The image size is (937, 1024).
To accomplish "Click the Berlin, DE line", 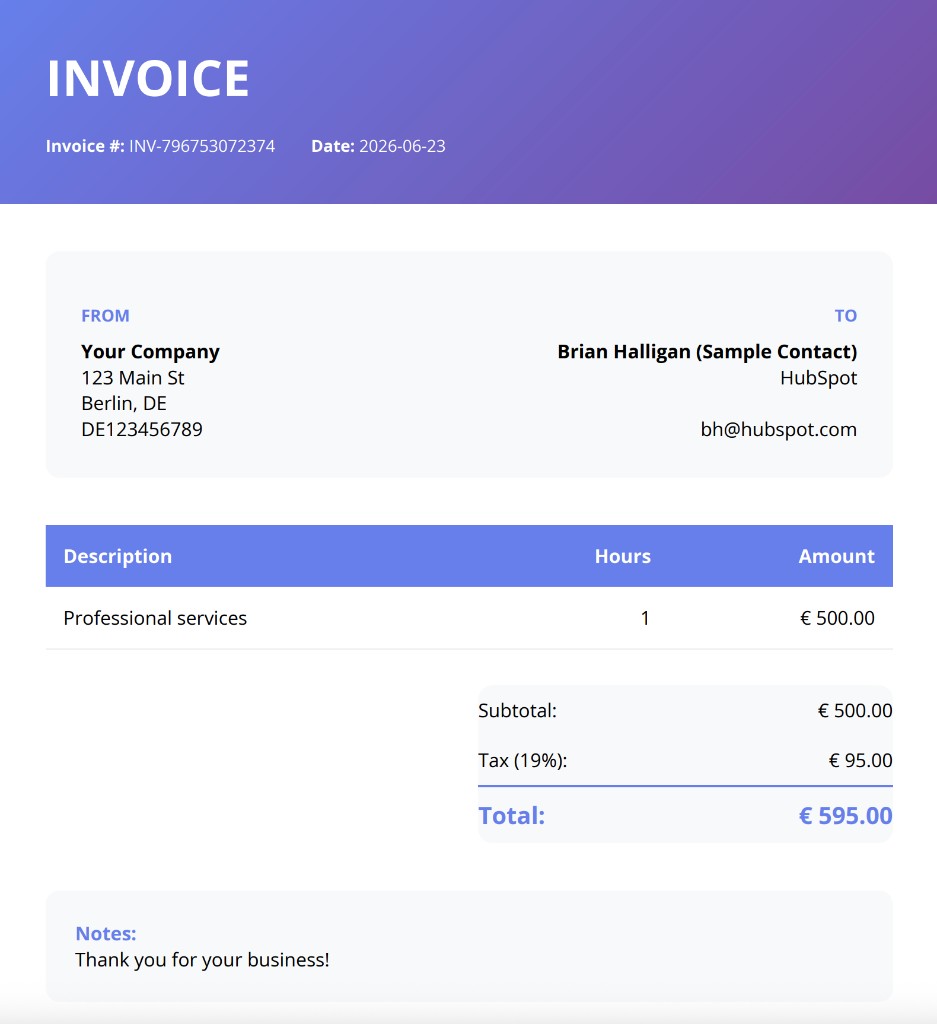I will (124, 403).
